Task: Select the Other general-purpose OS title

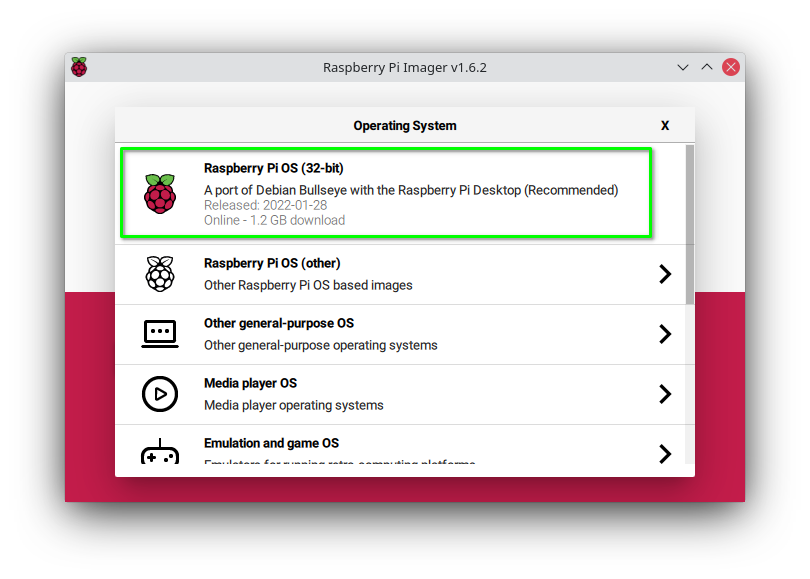Action: [279, 323]
